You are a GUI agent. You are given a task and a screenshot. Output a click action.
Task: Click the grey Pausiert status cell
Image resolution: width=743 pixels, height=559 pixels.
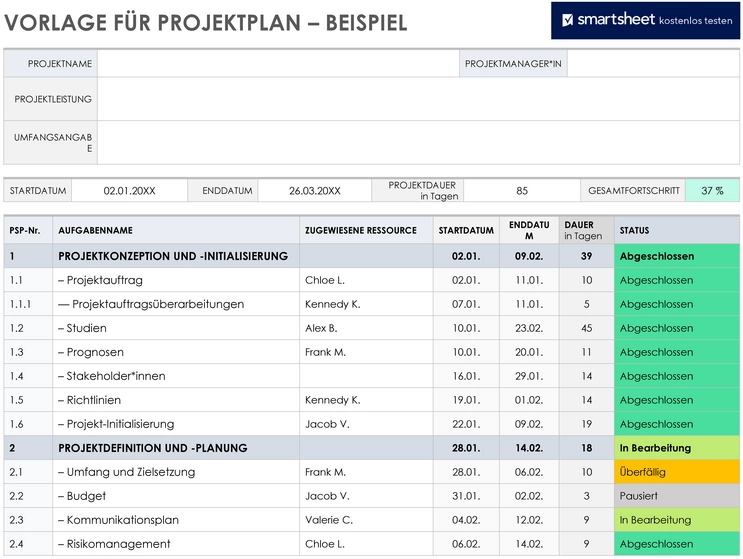pyautogui.click(x=677, y=496)
